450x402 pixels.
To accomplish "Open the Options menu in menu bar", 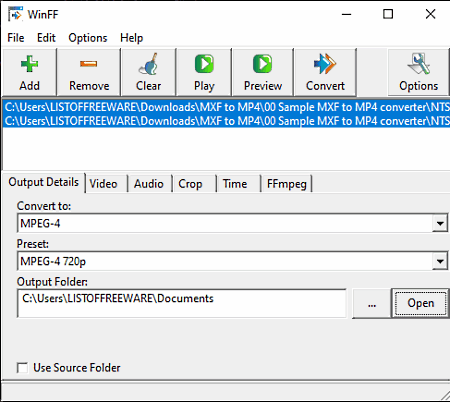I will [x=88, y=38].
